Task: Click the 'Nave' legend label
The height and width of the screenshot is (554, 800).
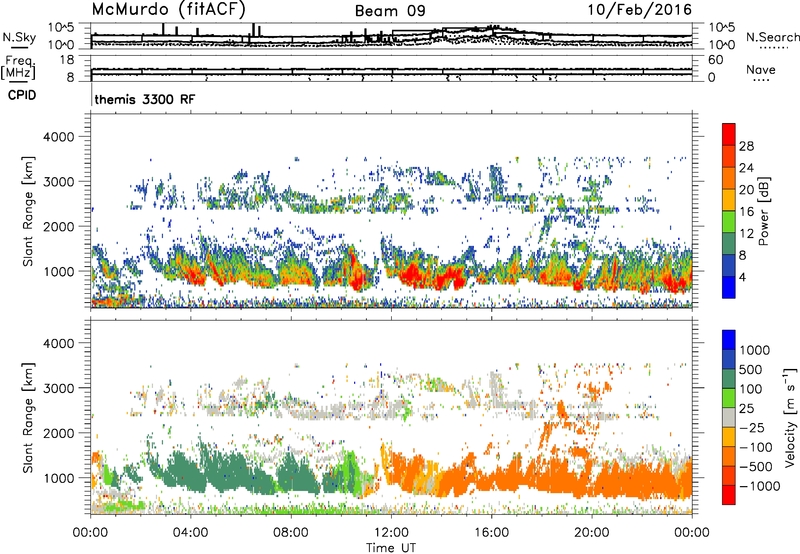Action: click(761, 70)
